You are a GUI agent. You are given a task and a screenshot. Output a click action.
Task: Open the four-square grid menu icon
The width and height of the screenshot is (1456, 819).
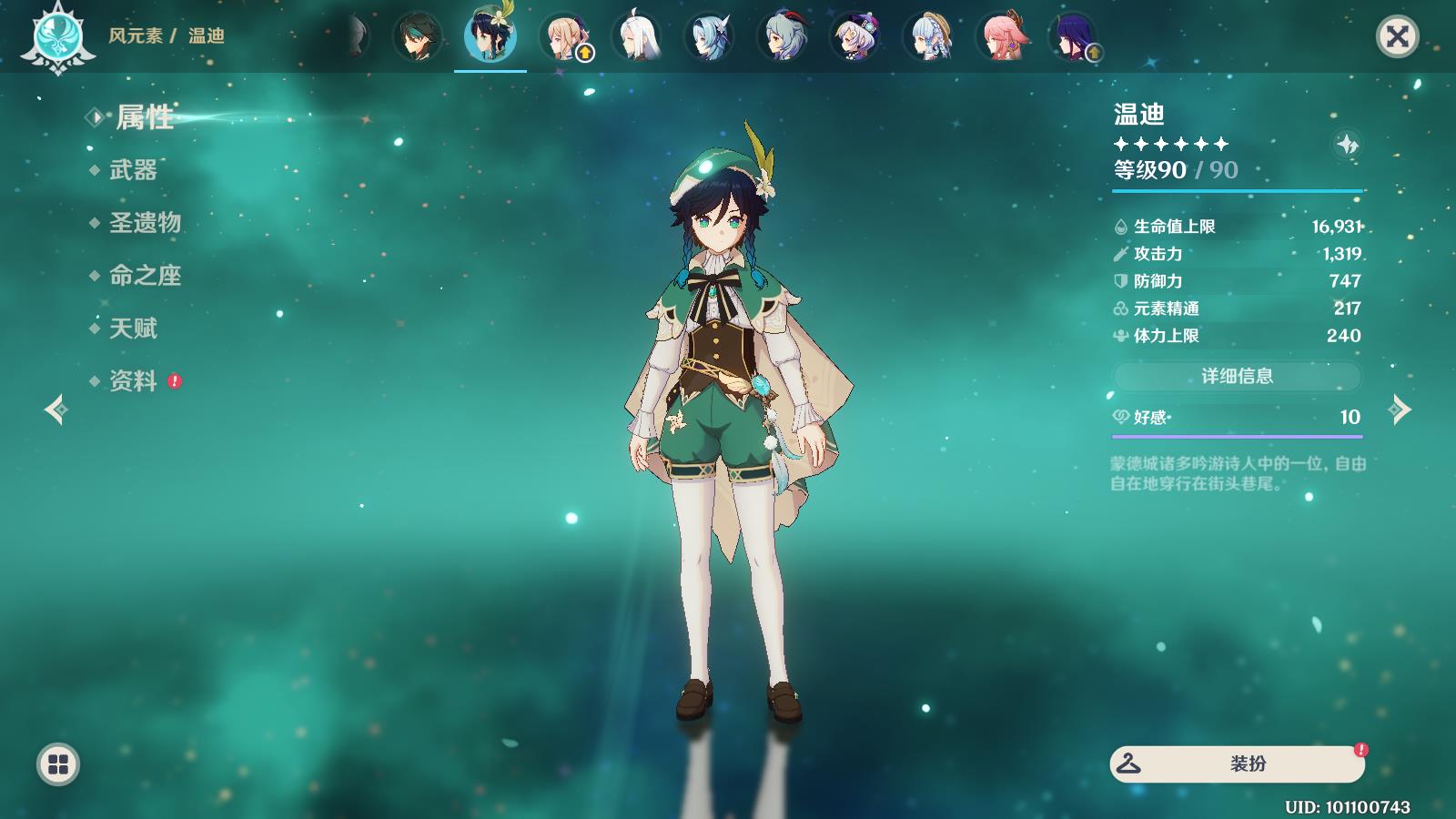pyautogui.click(x=58, y=764)
